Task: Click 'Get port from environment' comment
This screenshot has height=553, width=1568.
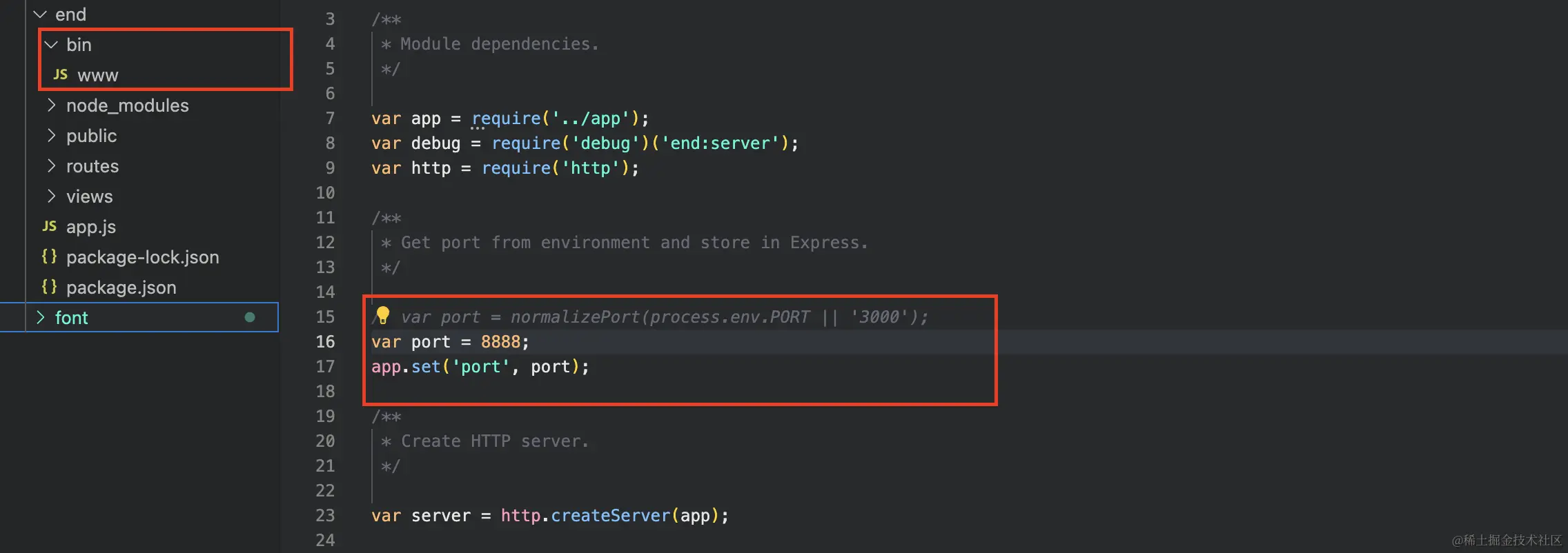Action: 525,243
